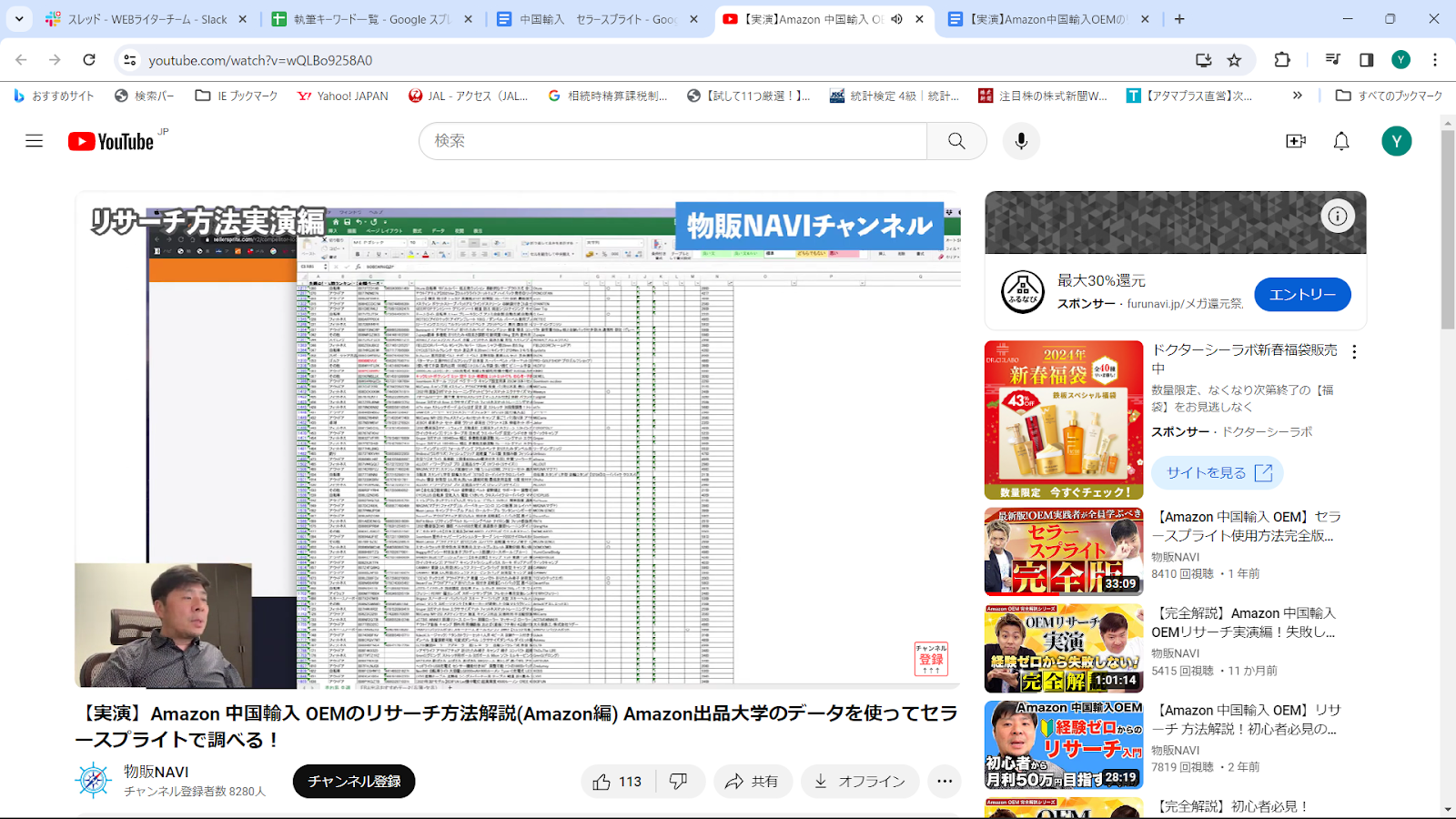Click the チャンネル登録 subscribe button

click(x=354, y=782)
